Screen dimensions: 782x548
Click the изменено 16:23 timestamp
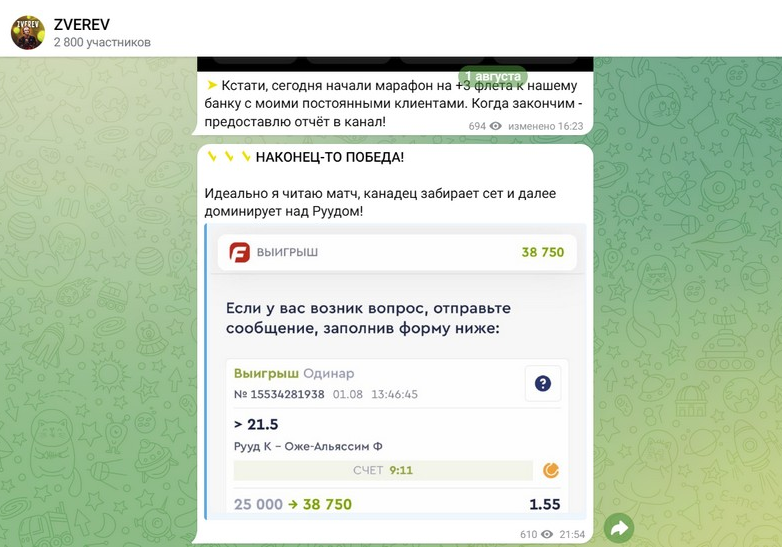(x=546, y=126)
